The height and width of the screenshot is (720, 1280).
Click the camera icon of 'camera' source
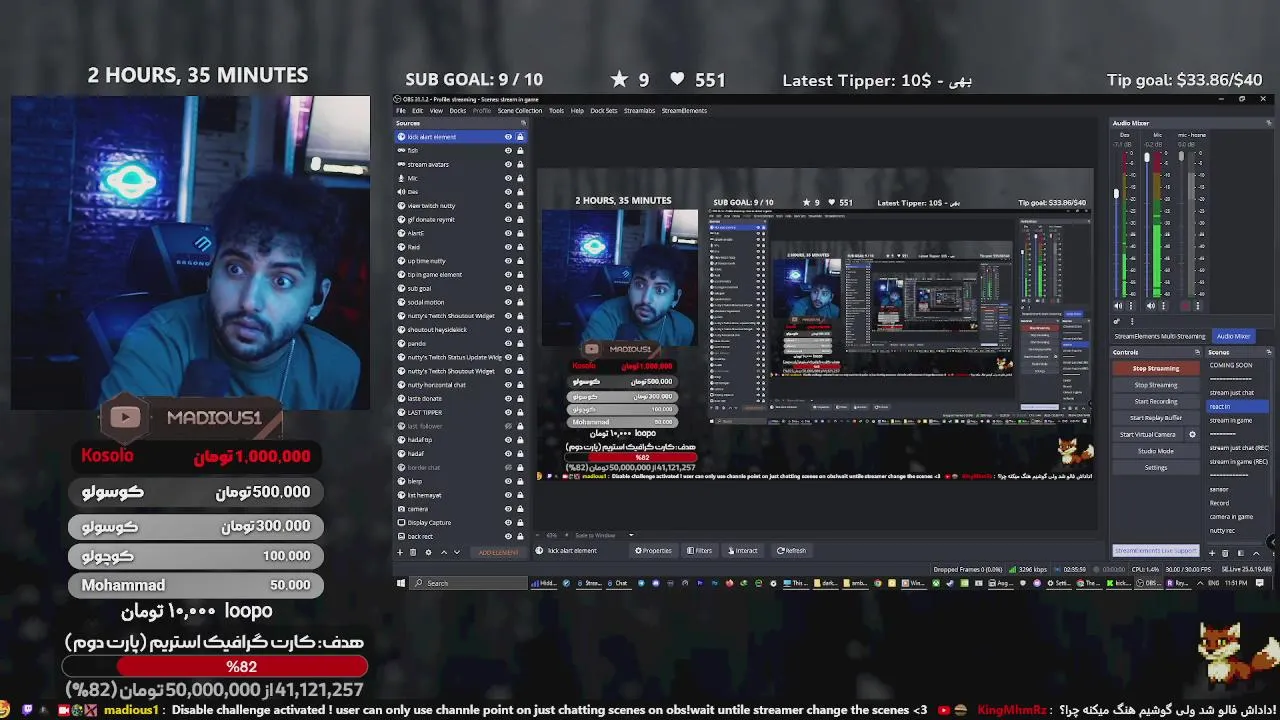point(401,509)
